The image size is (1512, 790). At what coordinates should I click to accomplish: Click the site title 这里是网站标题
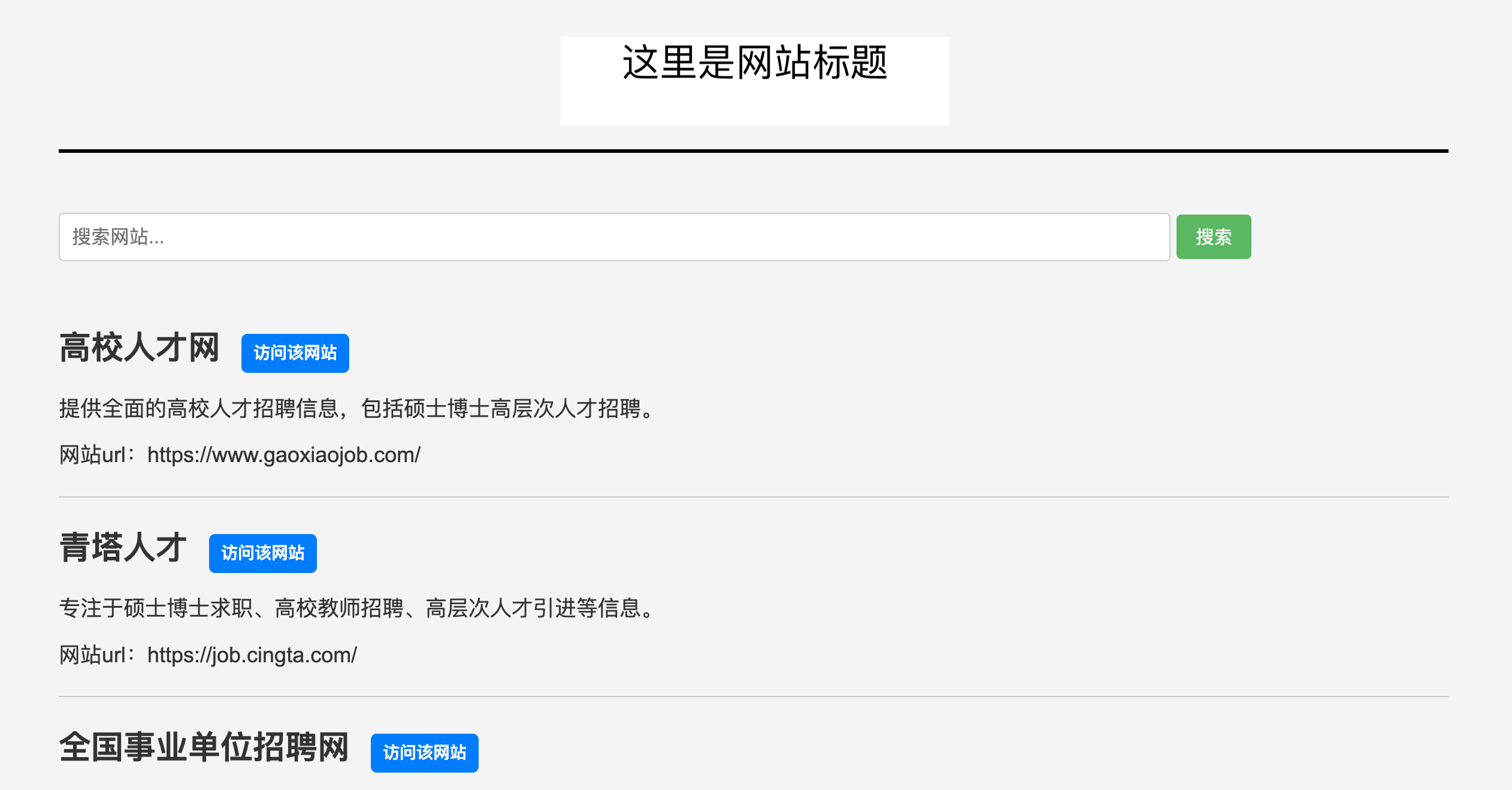coord(754,62)
